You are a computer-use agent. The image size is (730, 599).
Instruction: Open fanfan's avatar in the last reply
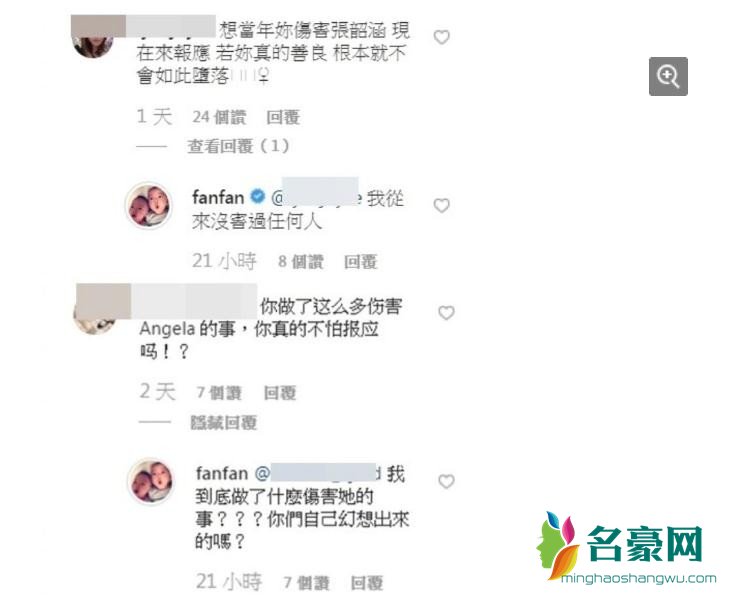point(150,481)
